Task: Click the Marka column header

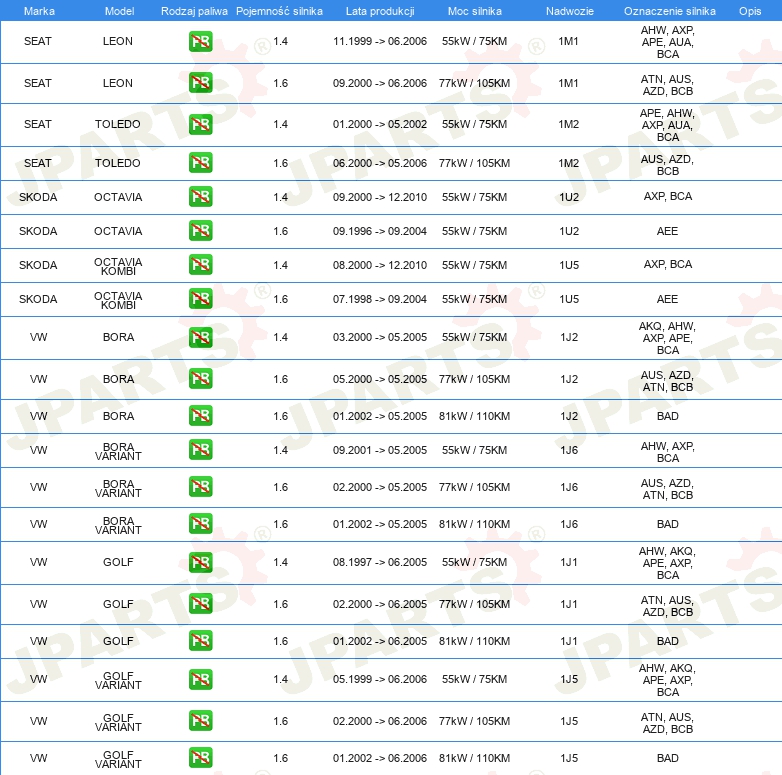Action: tap(39, 11)
